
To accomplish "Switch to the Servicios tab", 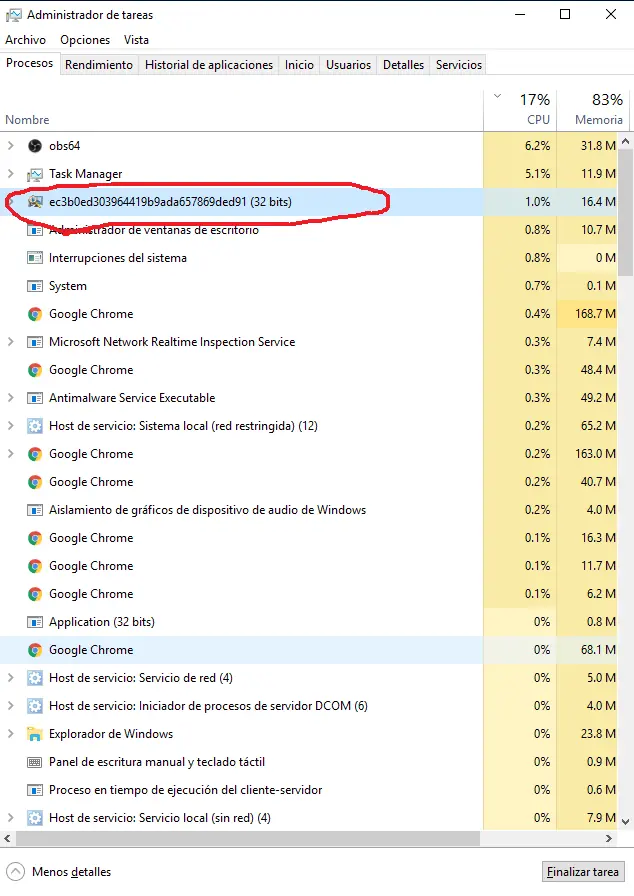I will [459, 65].
